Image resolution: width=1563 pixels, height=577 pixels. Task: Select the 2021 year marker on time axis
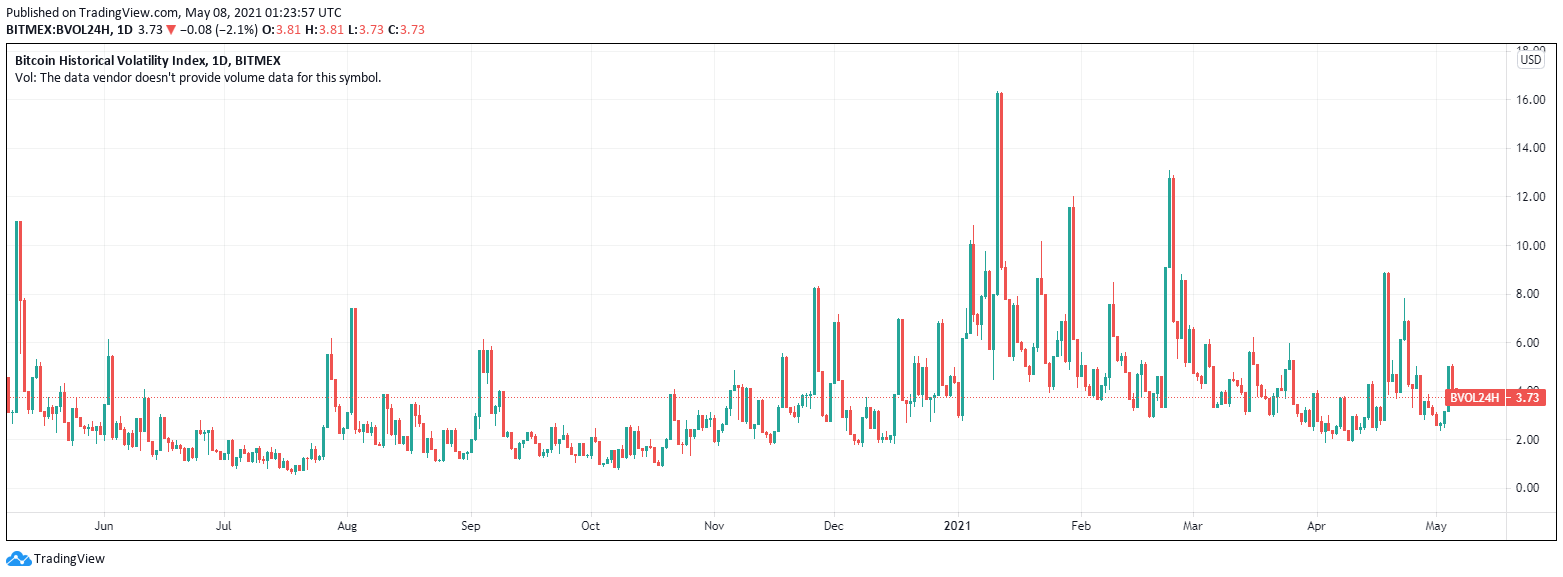(957, 525)
